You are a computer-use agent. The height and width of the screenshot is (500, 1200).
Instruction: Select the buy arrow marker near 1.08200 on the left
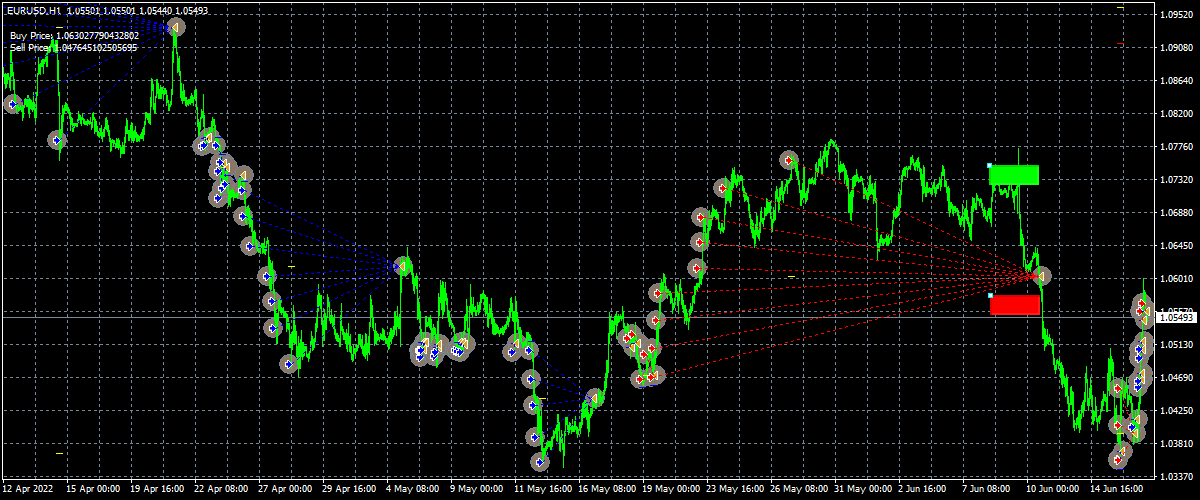[57, 141]
